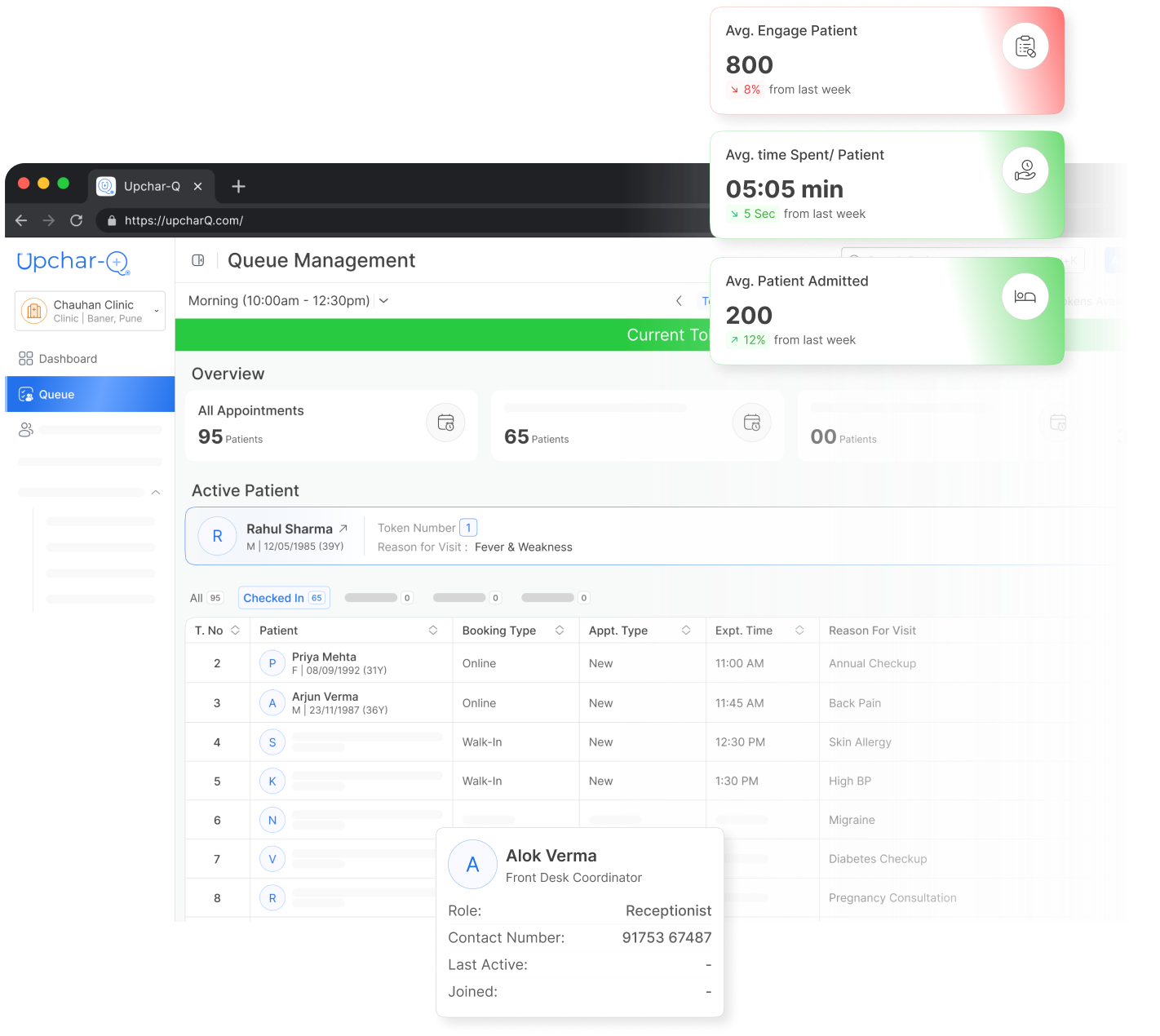Collapse the sidebar section chevron

155,493
